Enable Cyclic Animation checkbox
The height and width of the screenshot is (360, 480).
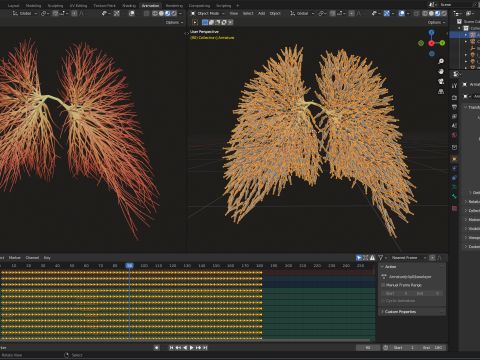[383, 301]
